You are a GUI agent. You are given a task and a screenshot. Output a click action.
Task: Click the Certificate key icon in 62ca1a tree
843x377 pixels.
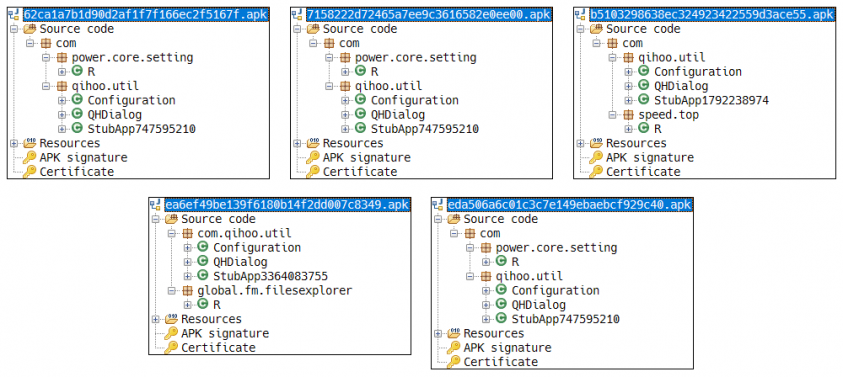30,172
